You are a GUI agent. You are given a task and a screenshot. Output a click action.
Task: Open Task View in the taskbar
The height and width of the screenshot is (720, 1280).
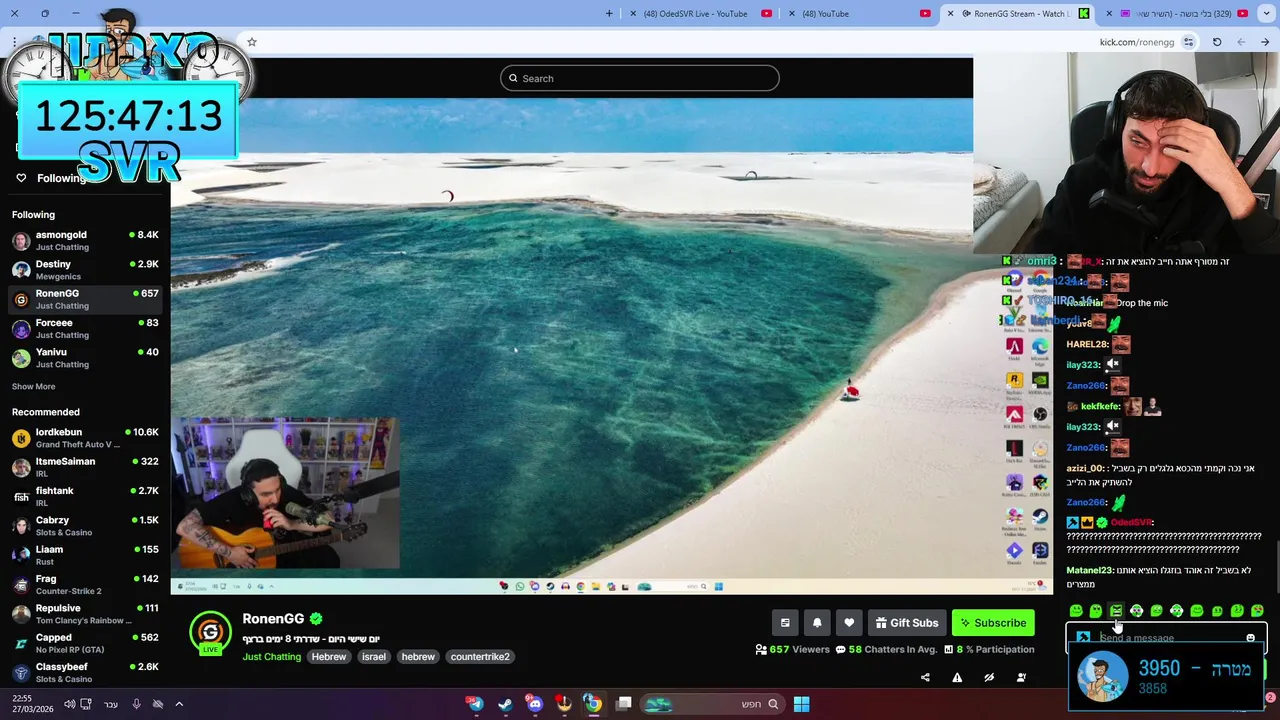pyautogui.click(x=624, y=704)
